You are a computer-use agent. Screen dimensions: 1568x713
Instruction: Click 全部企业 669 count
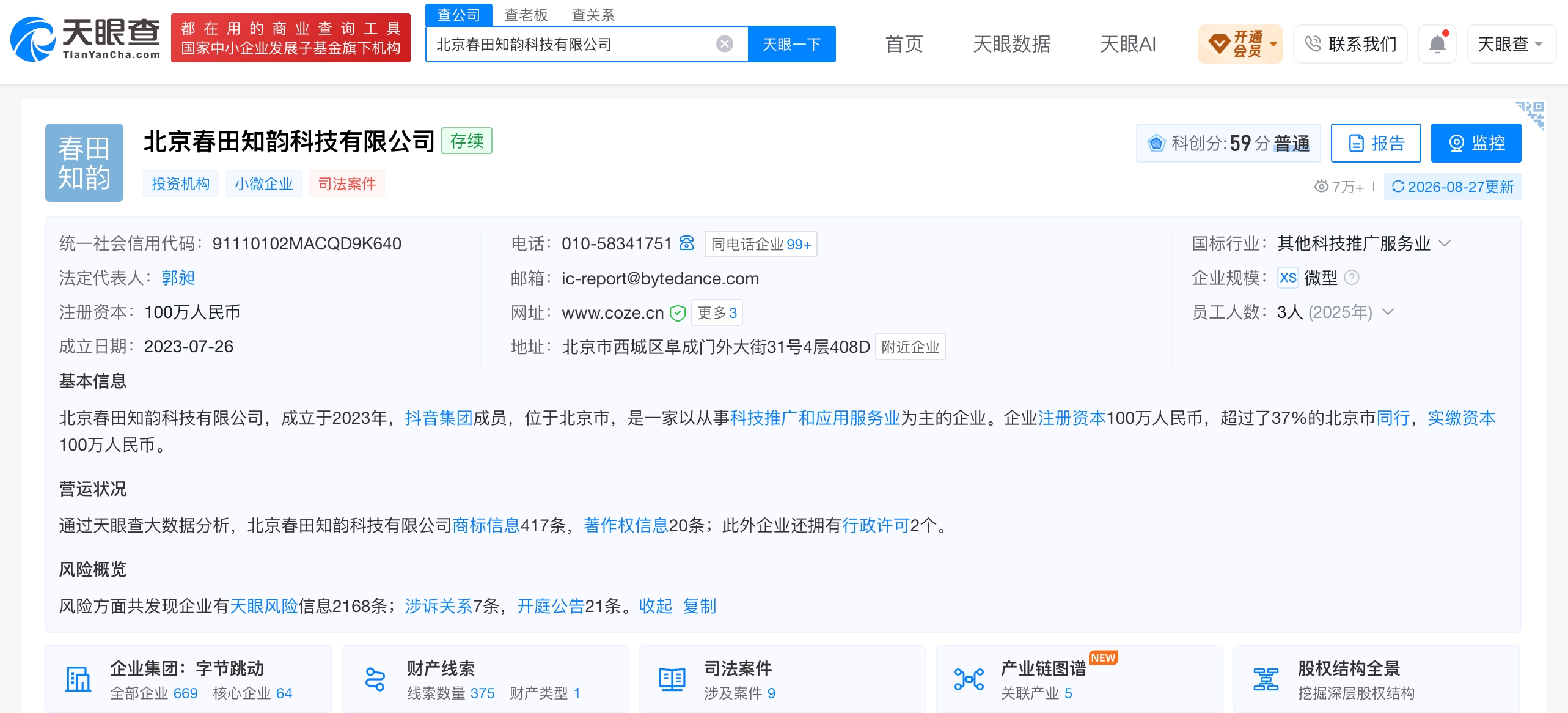154,693
